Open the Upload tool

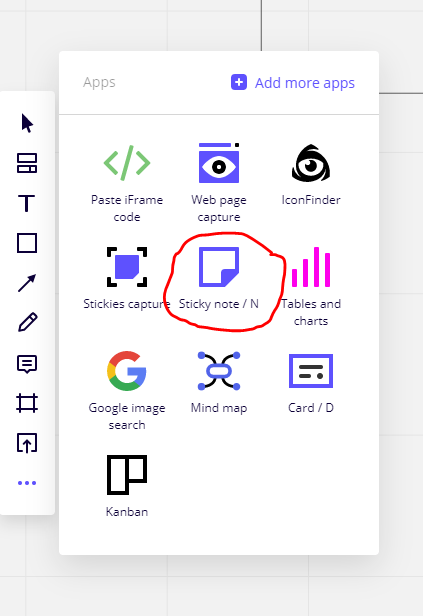[27, 443]
